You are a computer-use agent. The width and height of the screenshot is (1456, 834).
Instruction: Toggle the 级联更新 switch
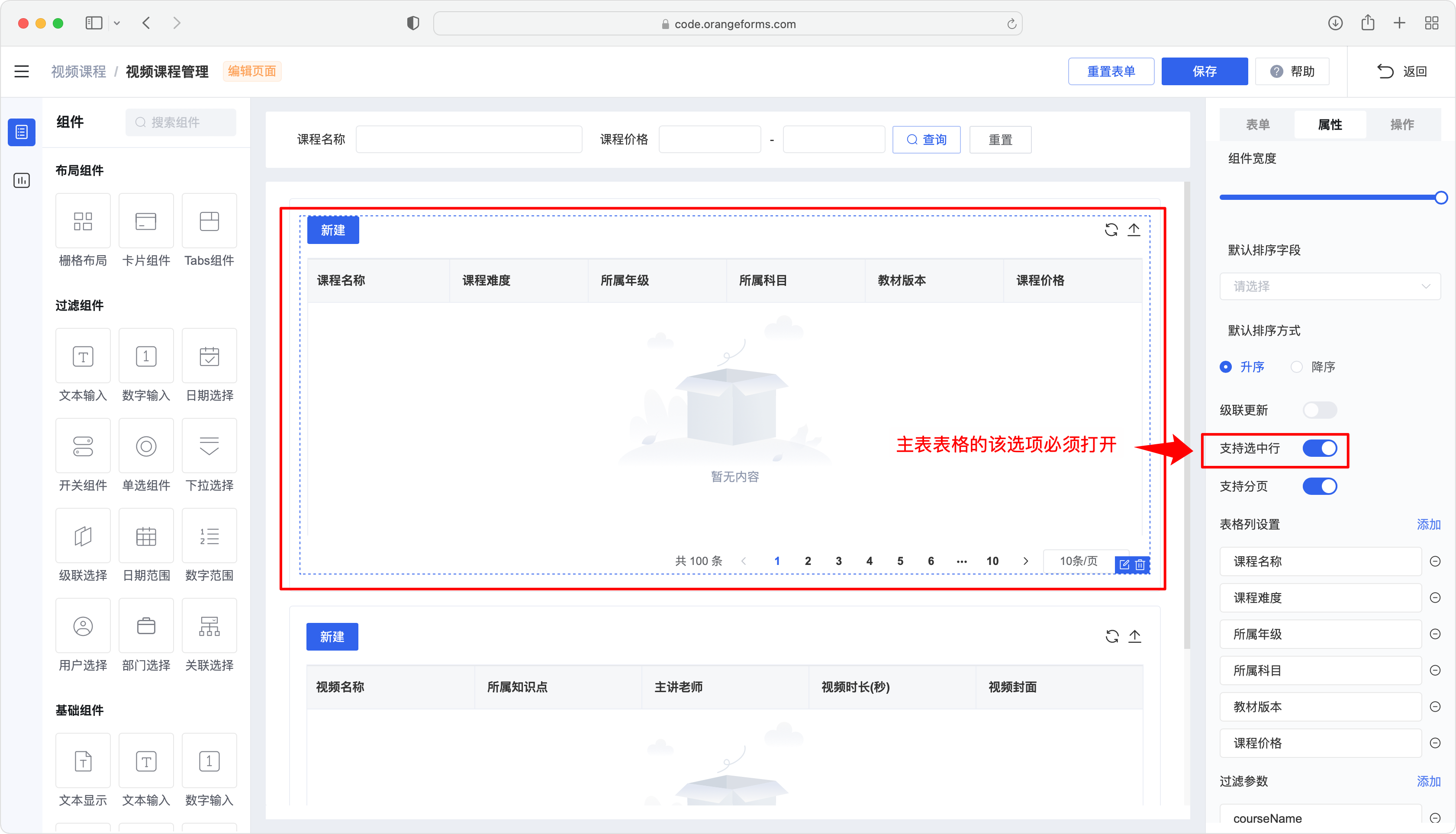pos(1320,410)
